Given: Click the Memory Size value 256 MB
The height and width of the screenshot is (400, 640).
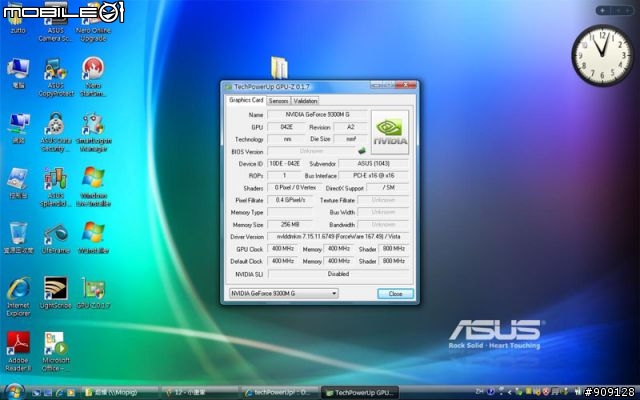Looking at the screenshot, I should (x=290, y=224).
